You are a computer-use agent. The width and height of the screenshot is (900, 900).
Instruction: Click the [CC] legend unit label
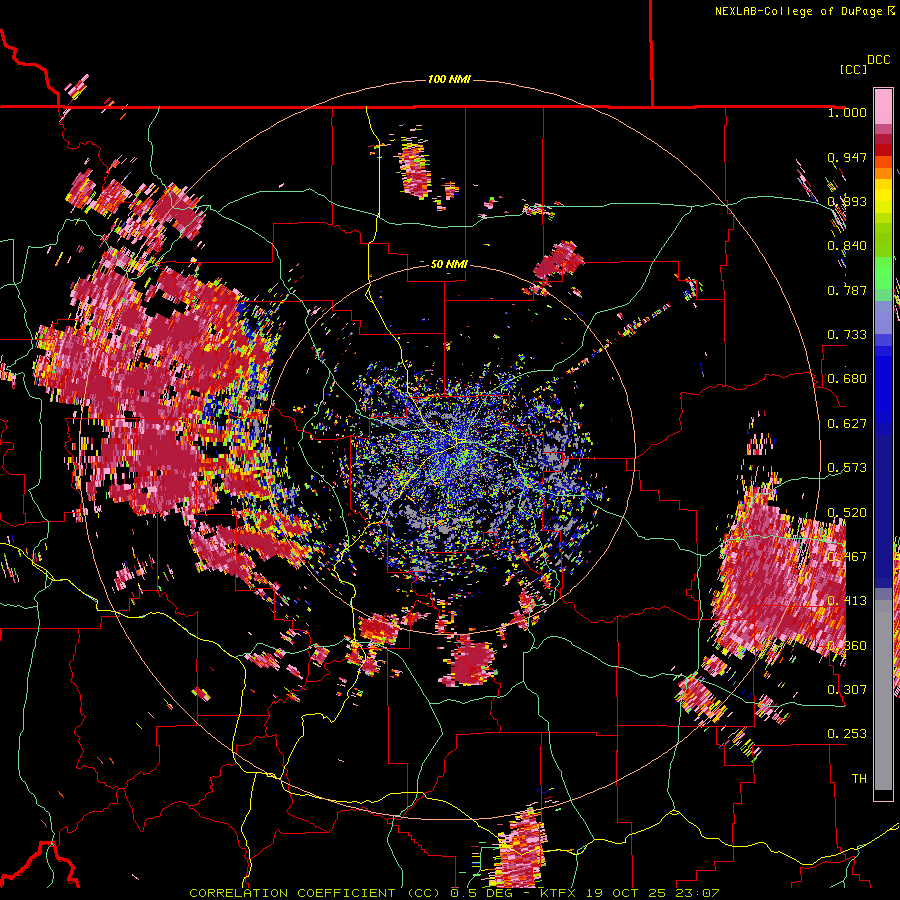[x=853, y=69]
